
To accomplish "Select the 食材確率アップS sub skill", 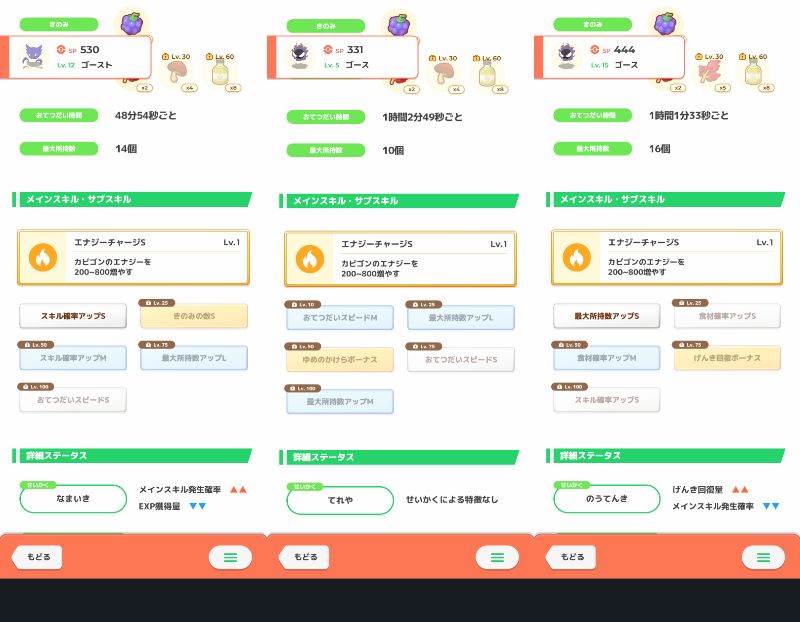I will (x=728, y=316).
